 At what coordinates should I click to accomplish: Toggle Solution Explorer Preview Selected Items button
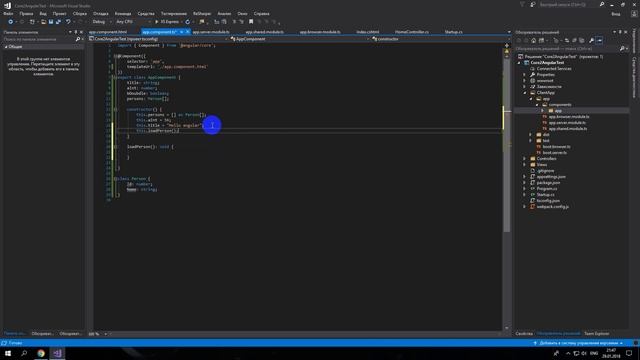click(x=599, y=40)
